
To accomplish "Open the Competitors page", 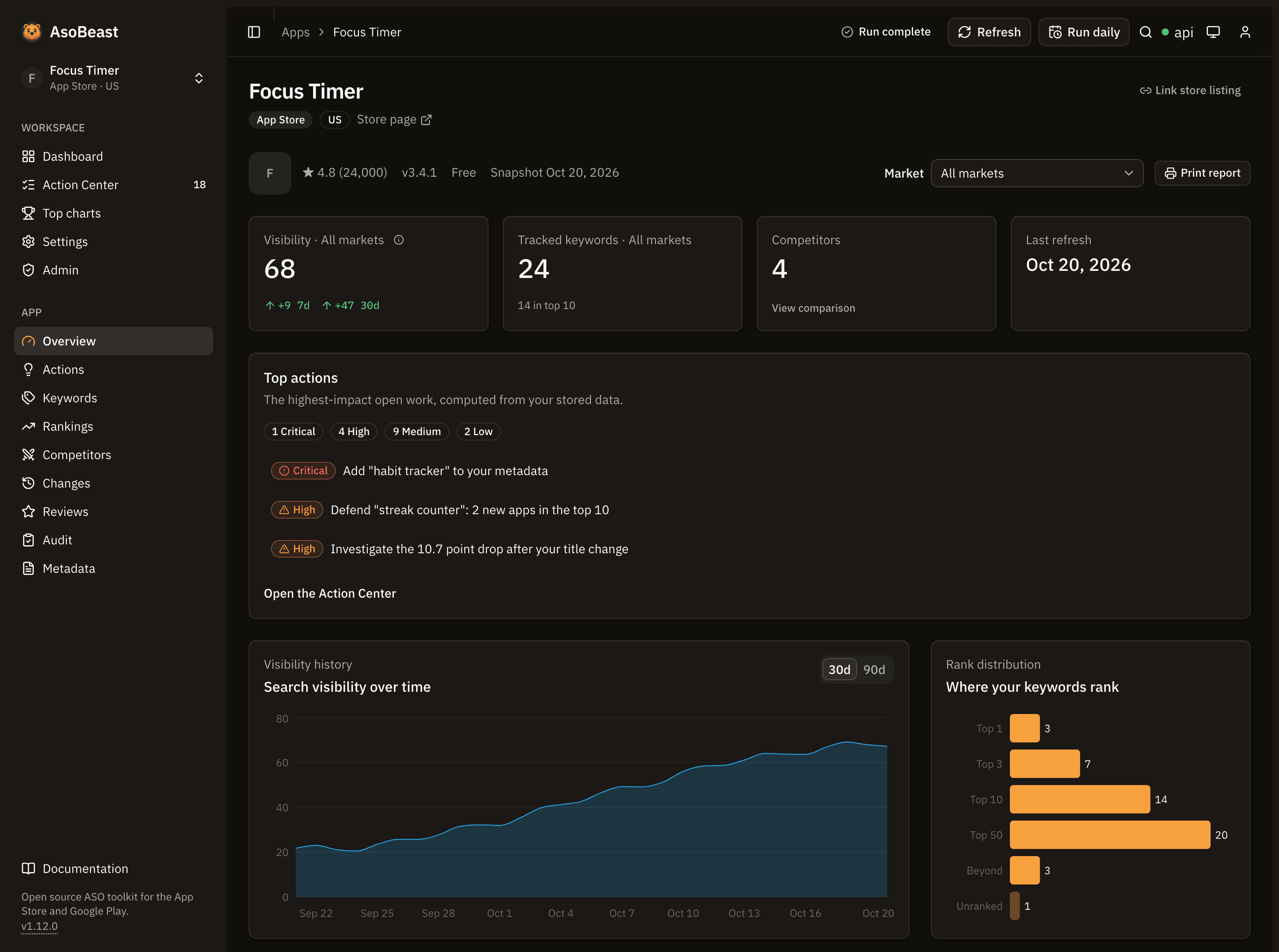I will pyautogui.click(x=114, y=455).
